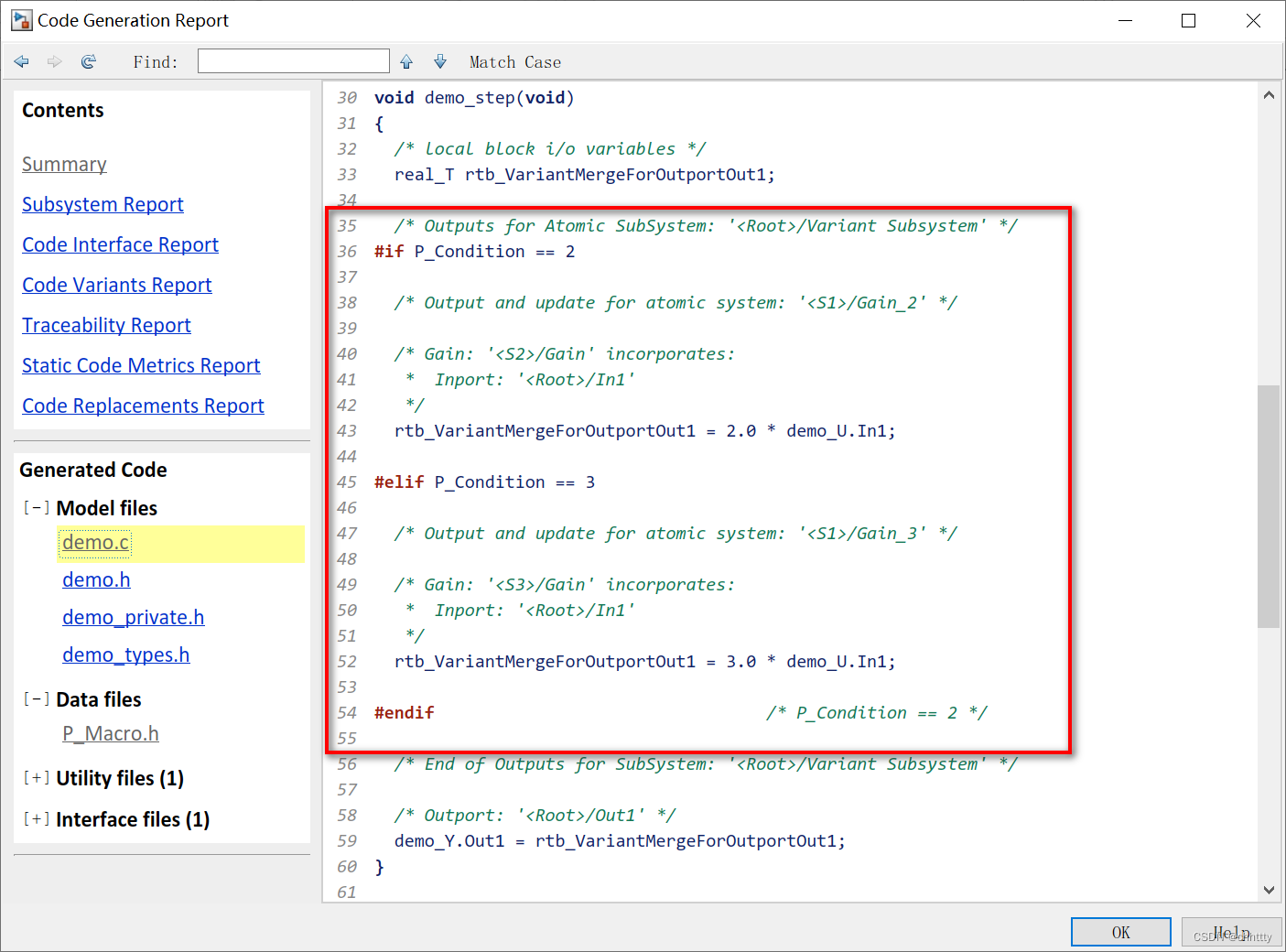Click the '#endif' directive on line 54
The image size is (1286, 952).
tap(405, 713)
